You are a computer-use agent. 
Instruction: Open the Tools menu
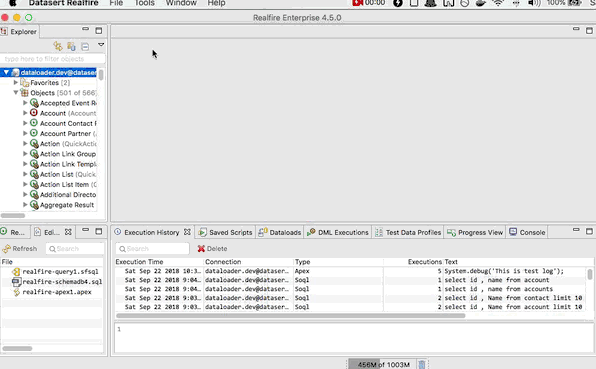coord(144,3)
